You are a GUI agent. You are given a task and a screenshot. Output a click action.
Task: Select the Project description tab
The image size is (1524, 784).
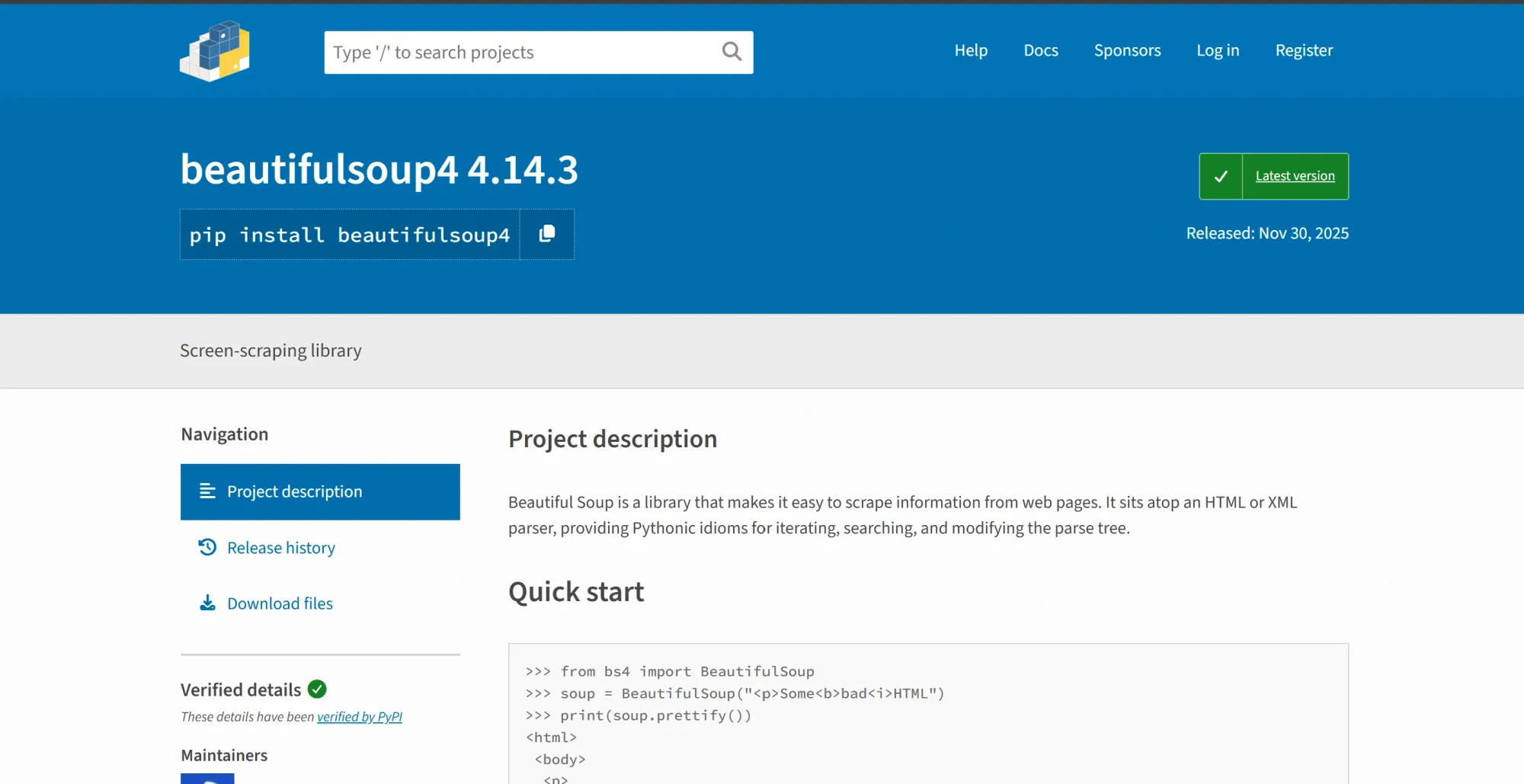pos(320,491)
